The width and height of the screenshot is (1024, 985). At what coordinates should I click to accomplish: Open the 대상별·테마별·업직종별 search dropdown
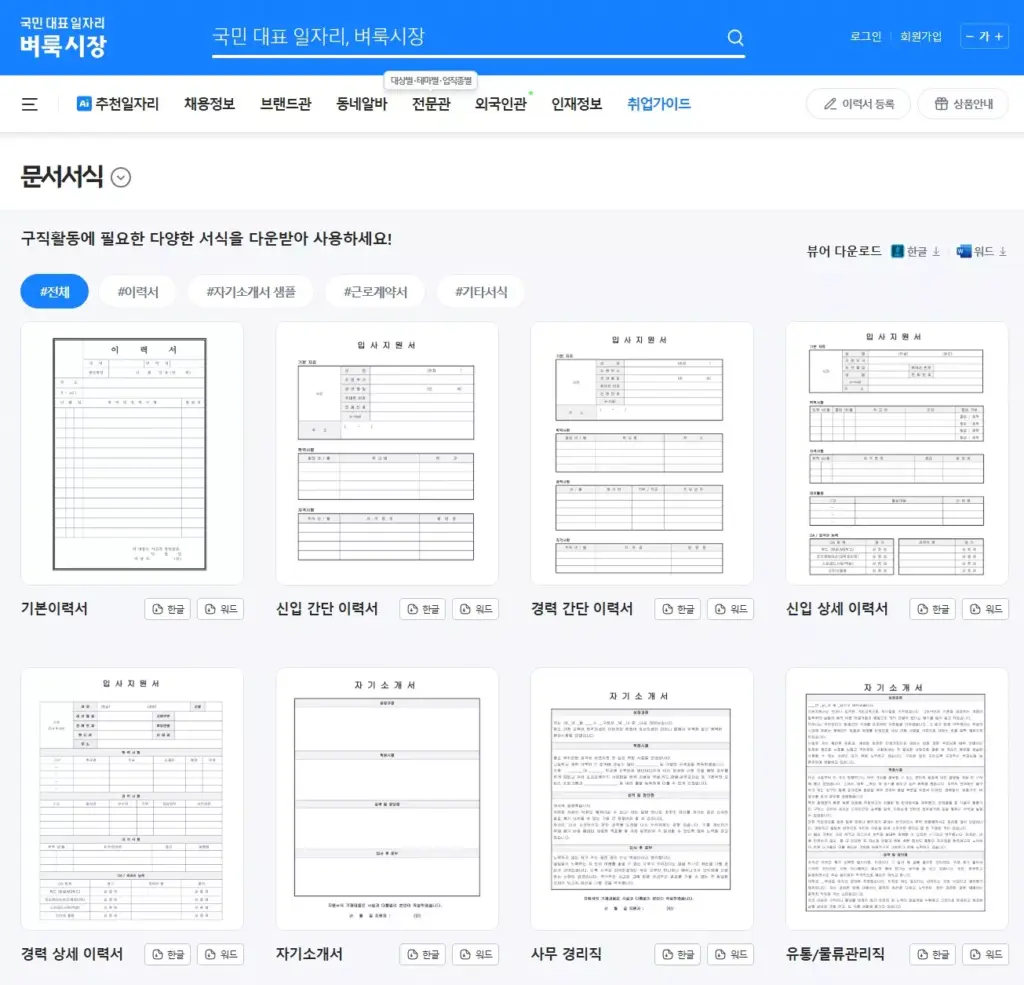(x=431, y=78)
